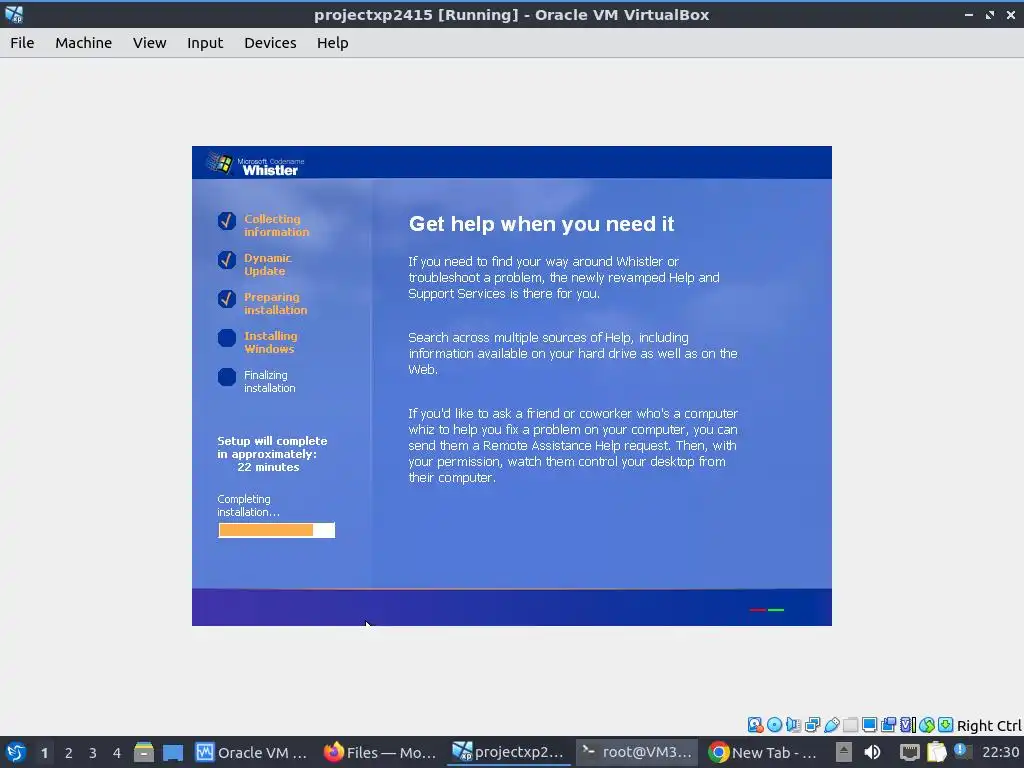Open the Devices menu
This screenshot has height=768, width=1024.
click(x=270, y=42)
